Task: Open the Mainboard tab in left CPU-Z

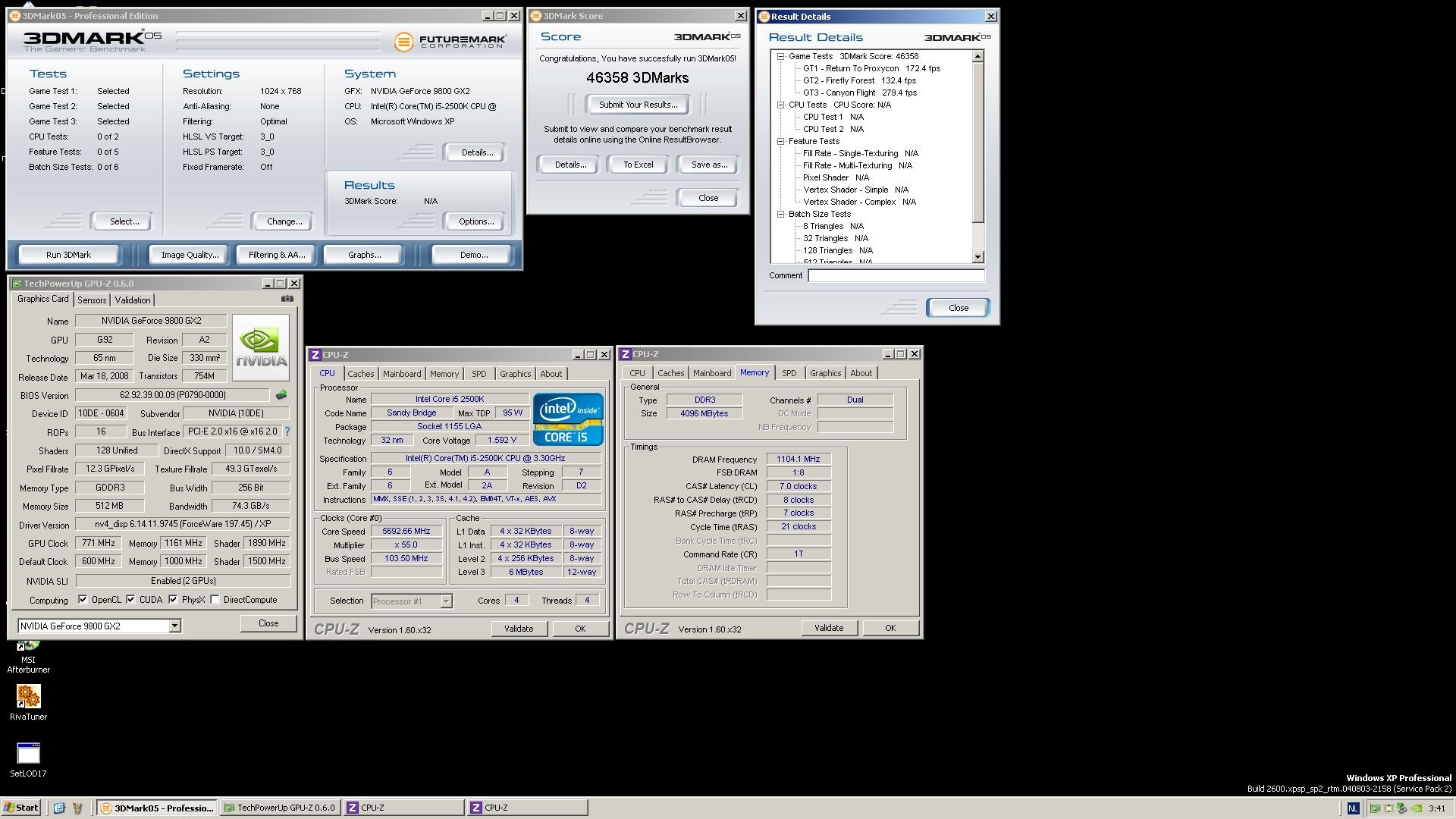Action: tap(401, 374)
